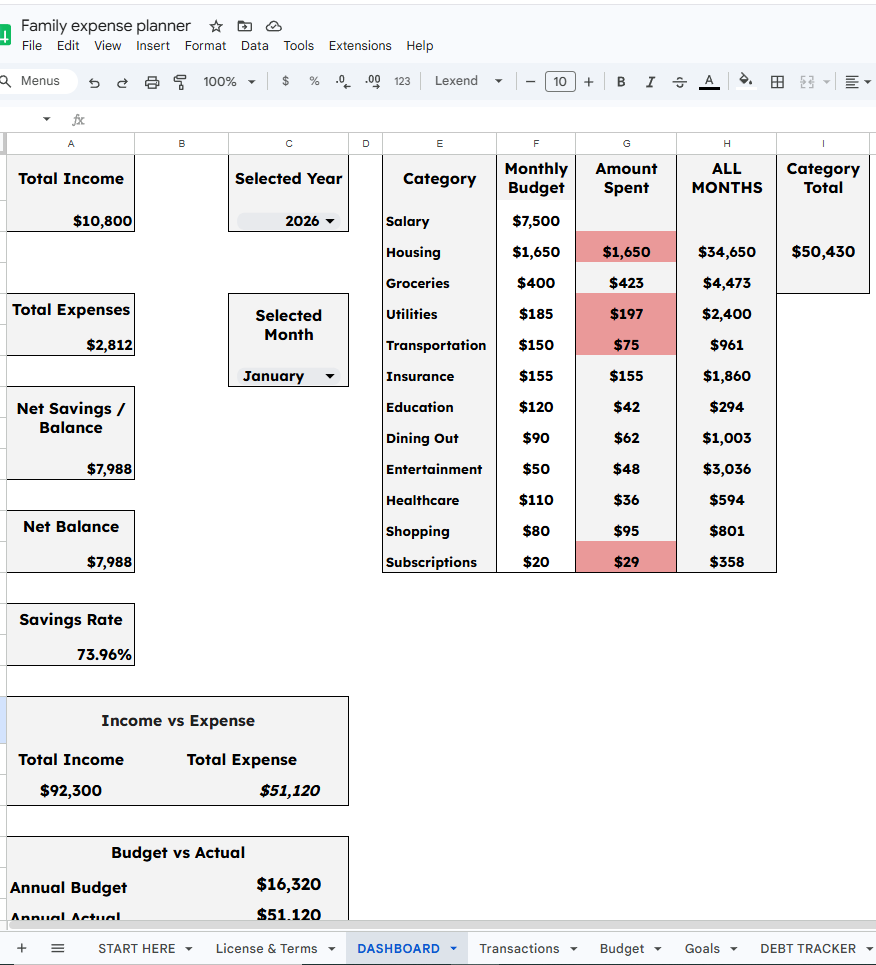The height and width of the screenshot is (965, 876).
Task: Click the undo arrow
Action: click(x=94, y=82)
